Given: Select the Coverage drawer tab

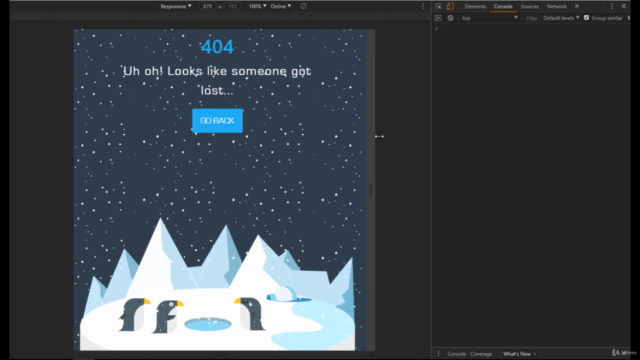Looking at the screenshot, I should pyautogui.click(x=481, y=354).
